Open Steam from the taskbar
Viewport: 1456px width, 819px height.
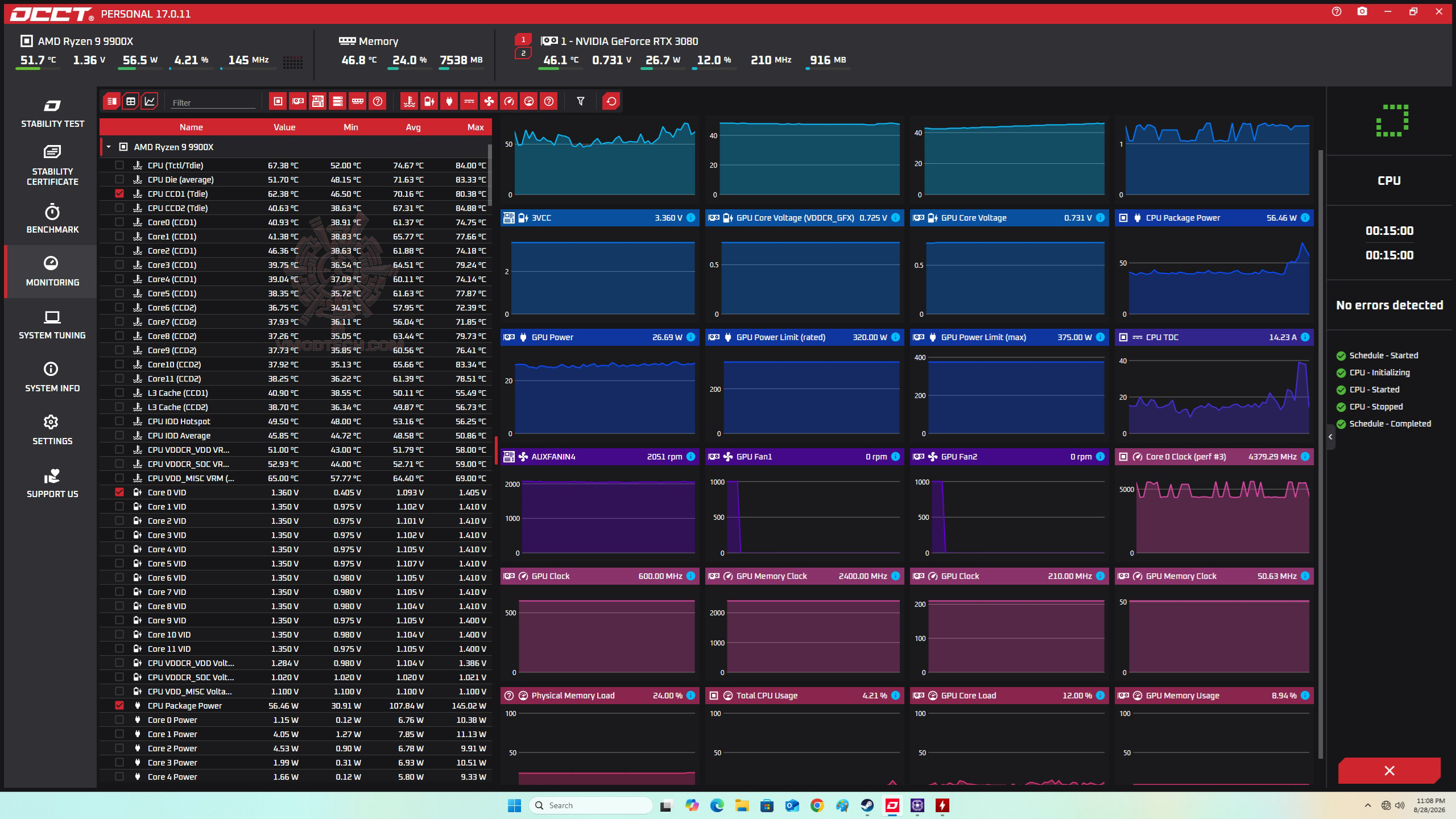(x=867, y=805)
